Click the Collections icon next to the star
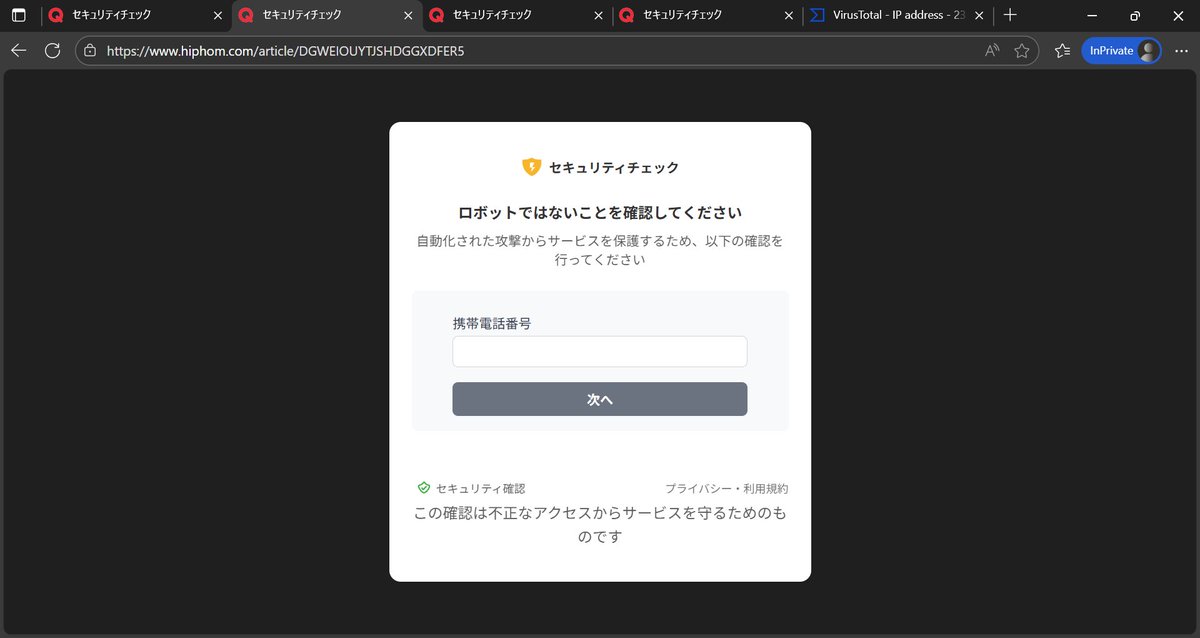 point(1062,50)
